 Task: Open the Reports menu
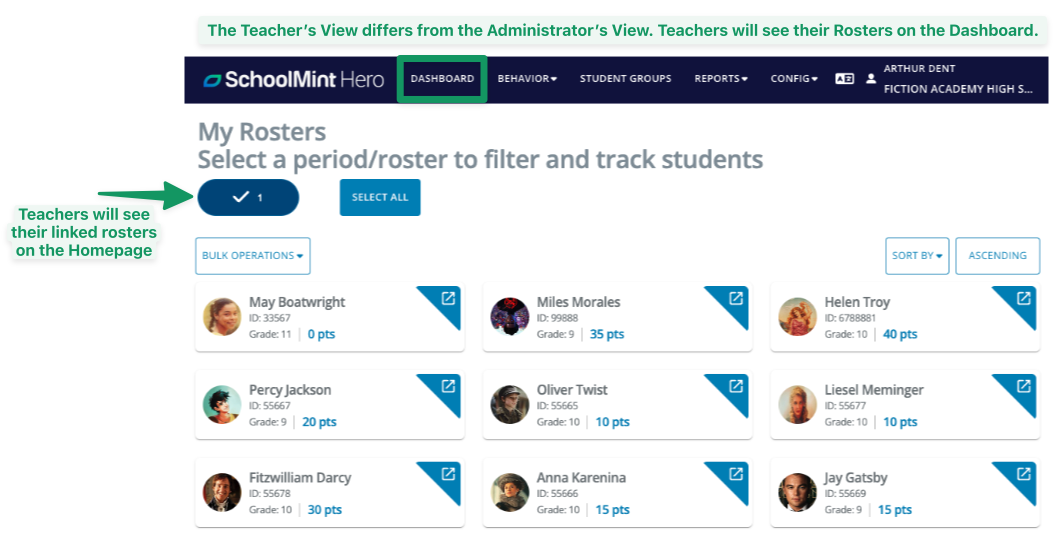click(721, 79)
